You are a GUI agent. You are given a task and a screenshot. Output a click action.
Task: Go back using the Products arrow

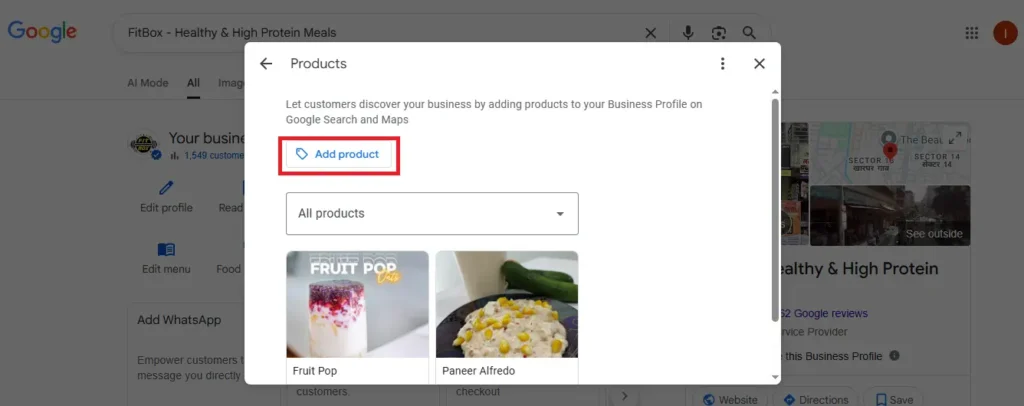point(266,63)
